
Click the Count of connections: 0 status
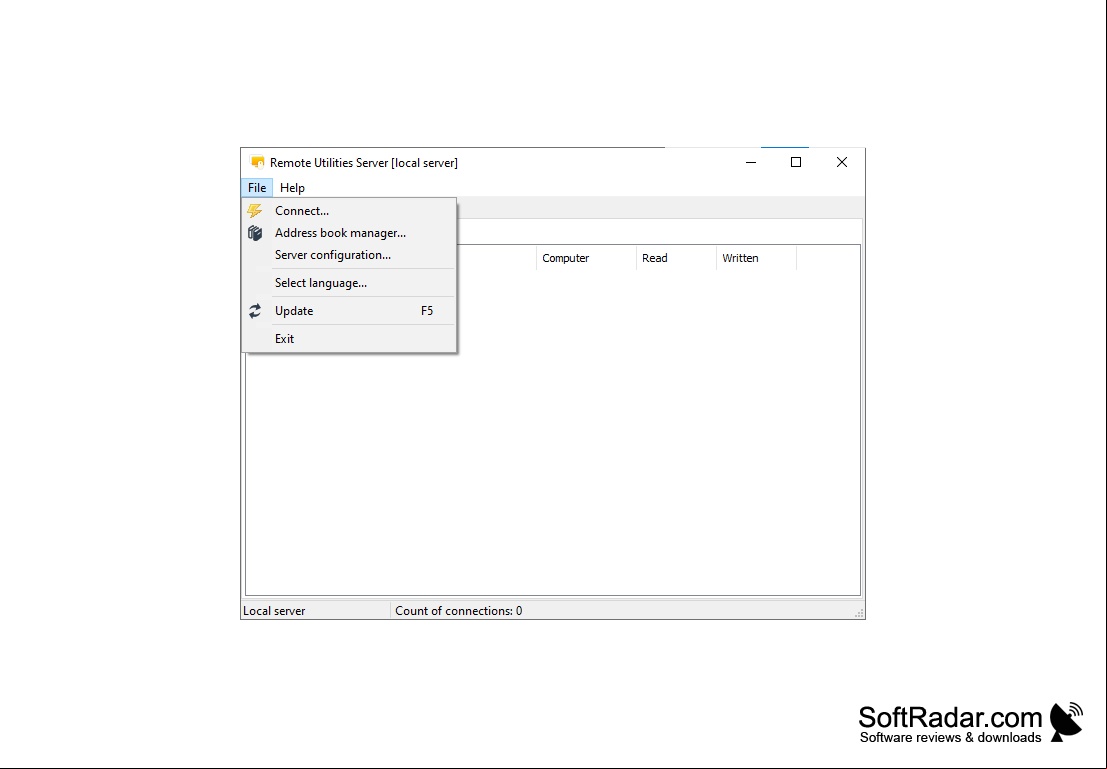(459, 611)
